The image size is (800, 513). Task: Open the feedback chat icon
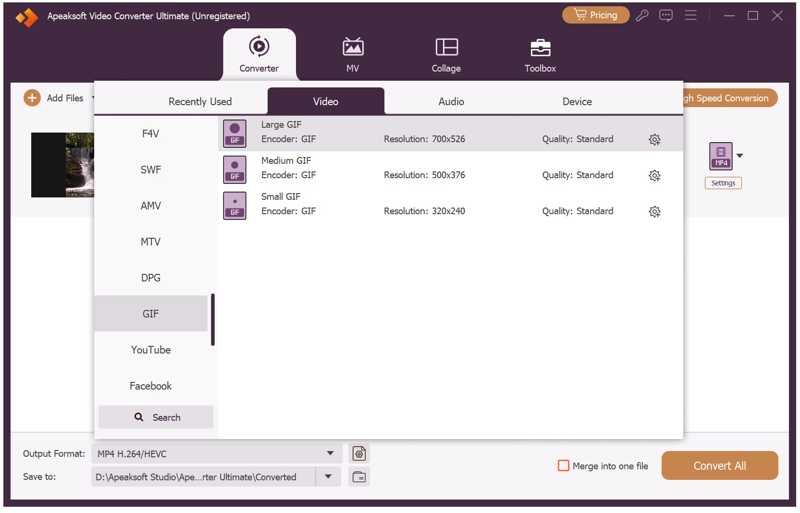(x=667, y=16)
